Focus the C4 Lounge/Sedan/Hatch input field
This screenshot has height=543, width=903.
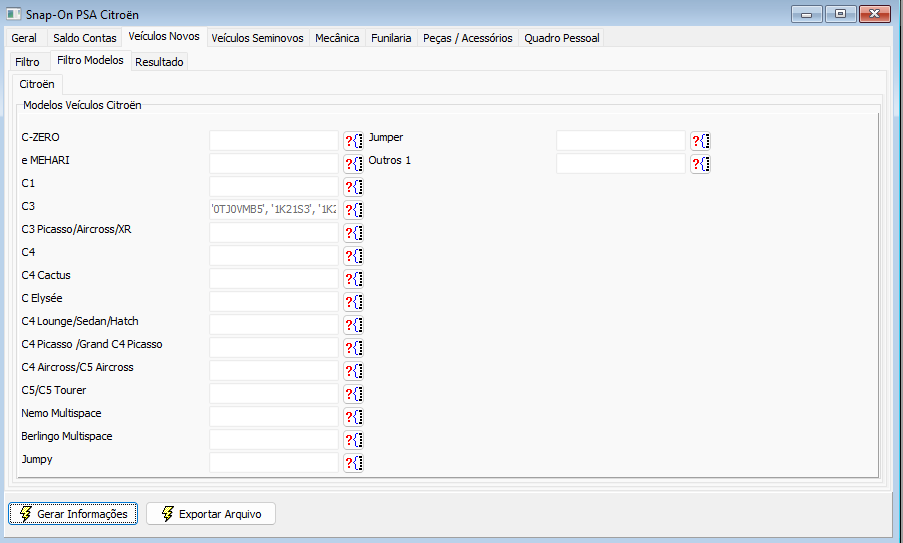[x=274, y=325]
